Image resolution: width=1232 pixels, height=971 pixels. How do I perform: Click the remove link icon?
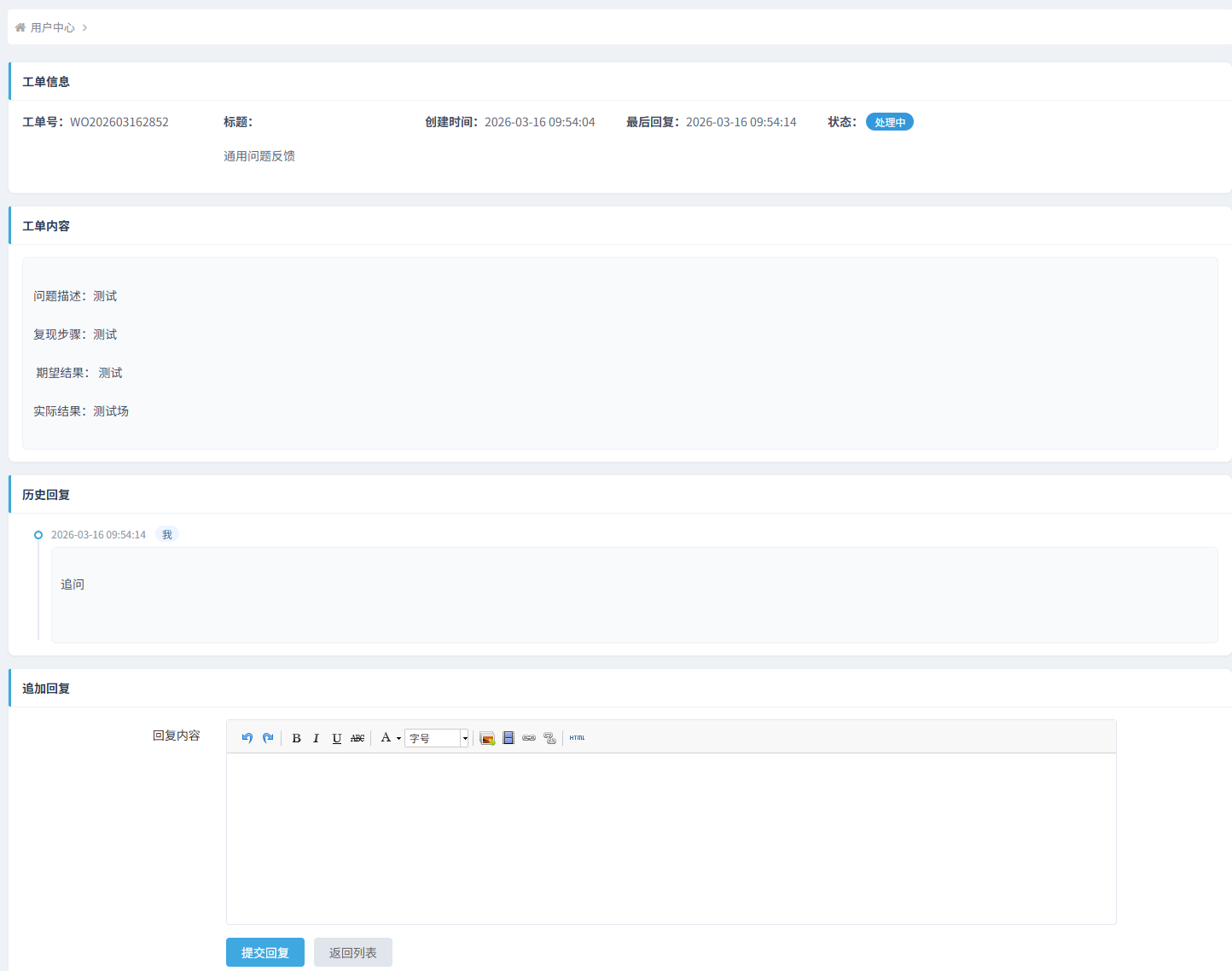tap(549, 738)
